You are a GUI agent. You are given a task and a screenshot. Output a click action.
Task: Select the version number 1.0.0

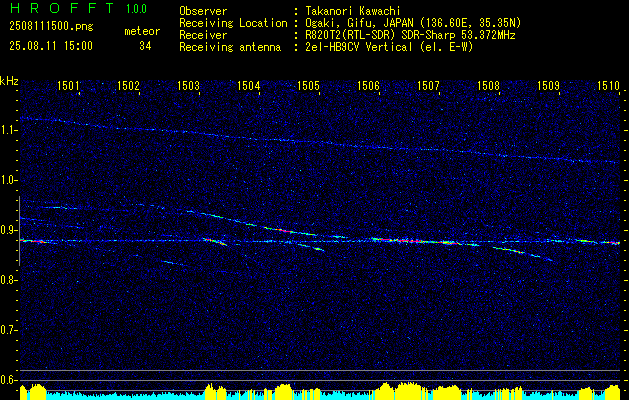point(136,9)
